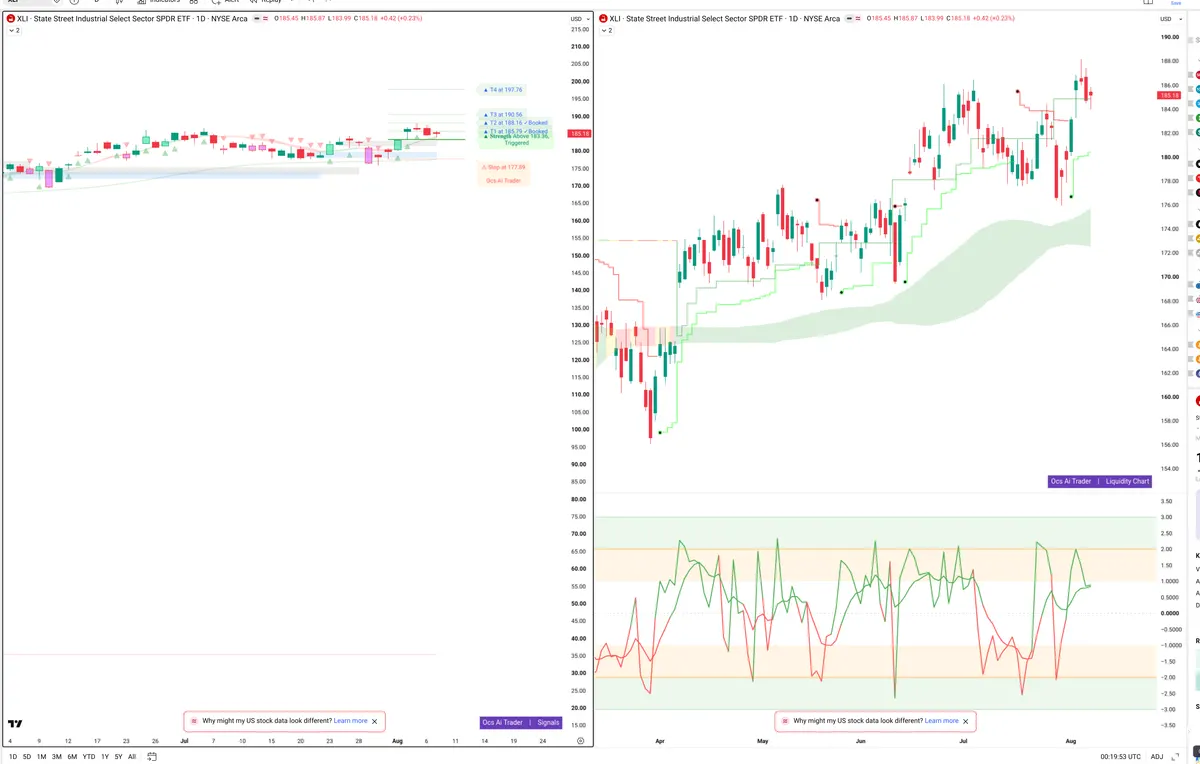Click the 00:19:53 UTC clock
The width and height of the screenshot is (1200, 764).
coord(1120,757)
